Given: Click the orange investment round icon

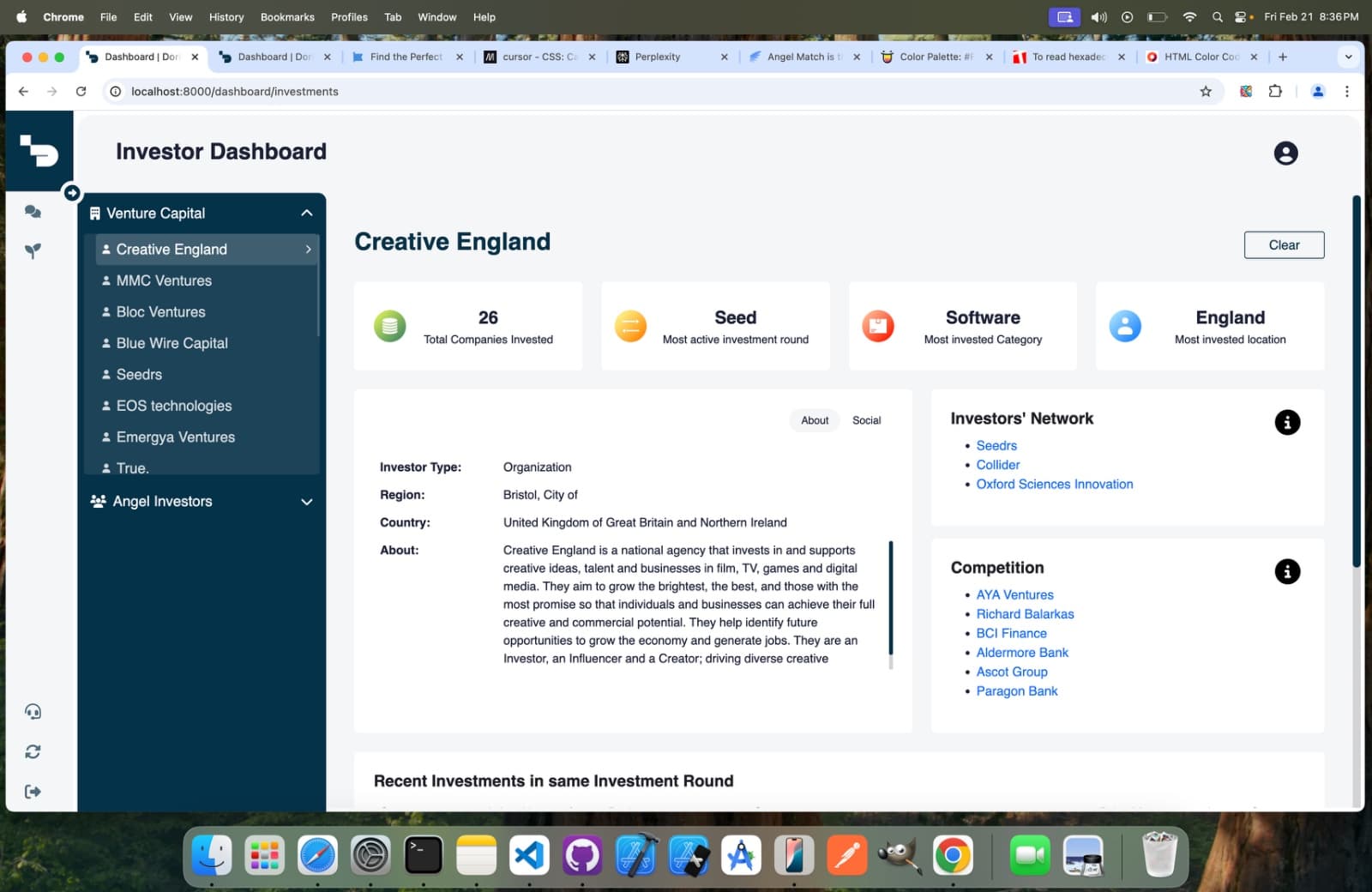Looking at the screenshot, I should tap(630, 326).
